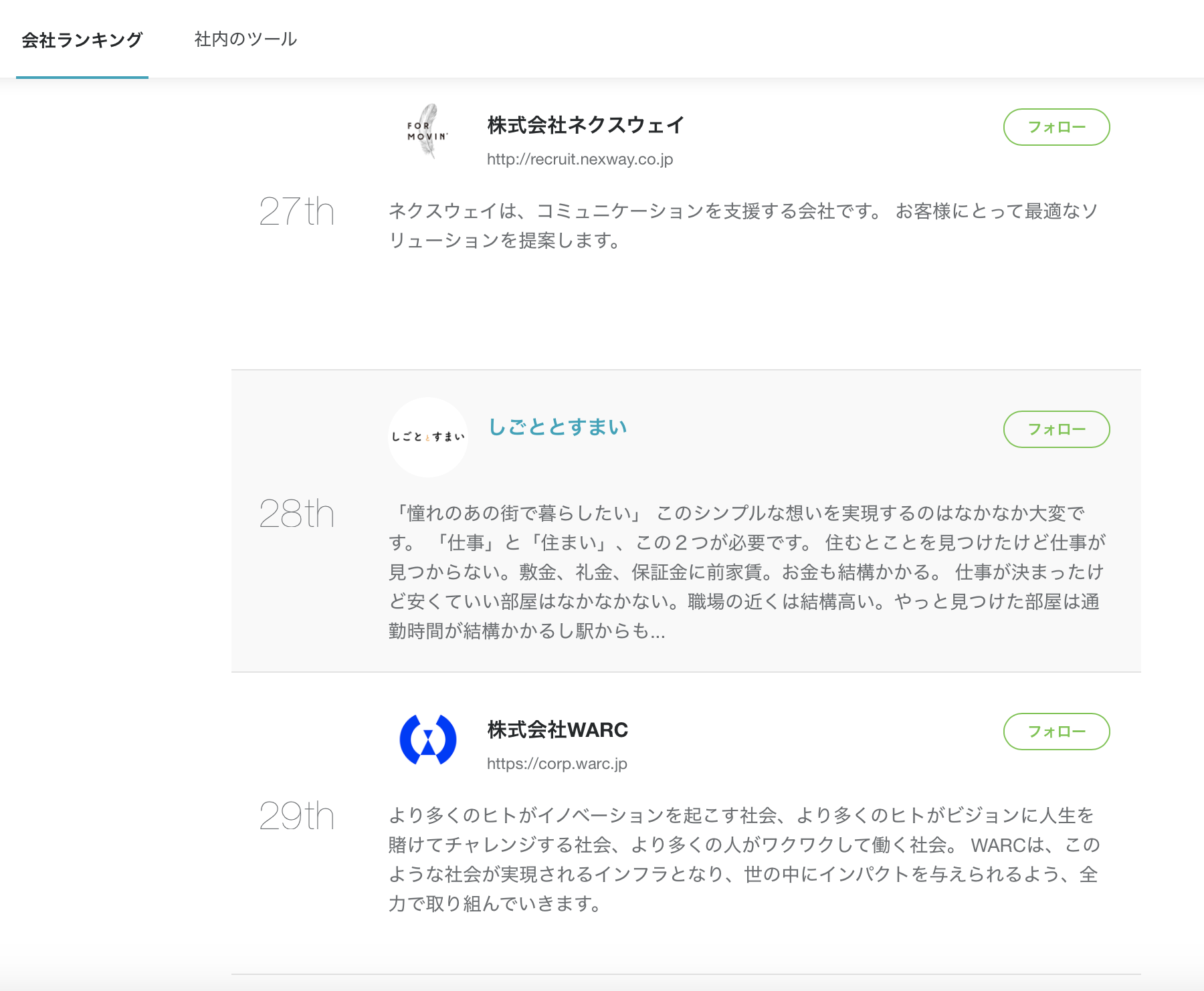Switch to the 社内のツール tab

click(x=245, y=39)
